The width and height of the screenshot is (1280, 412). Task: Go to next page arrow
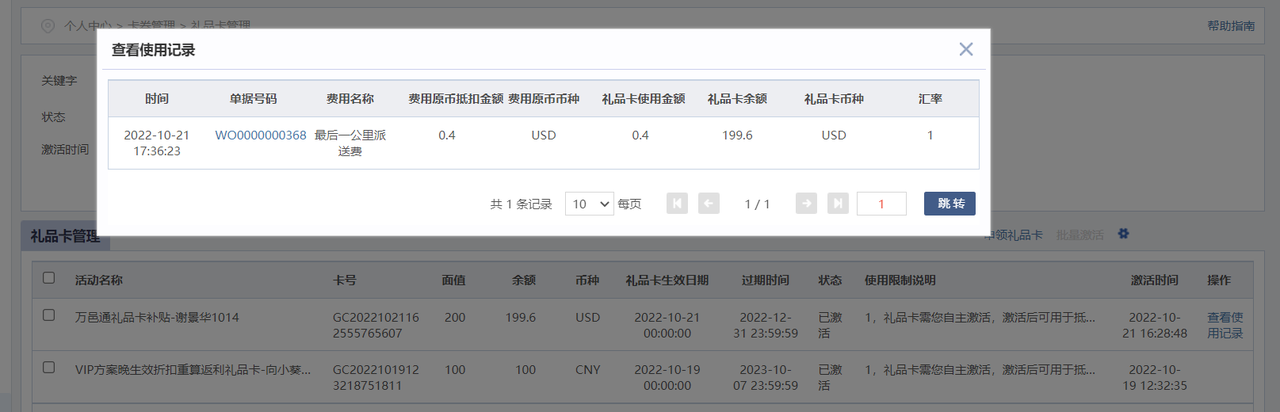[x=806, y=203]
